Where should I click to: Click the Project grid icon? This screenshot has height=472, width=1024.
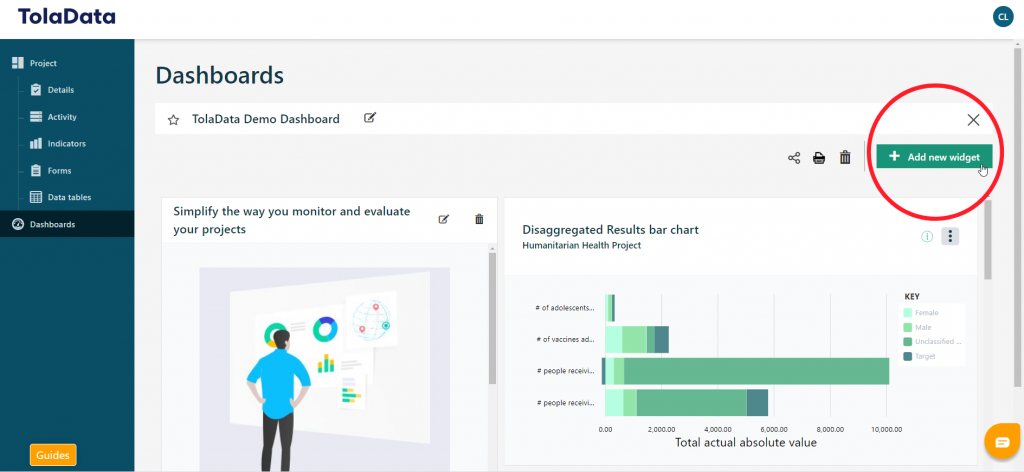click(x=18, y=63)
